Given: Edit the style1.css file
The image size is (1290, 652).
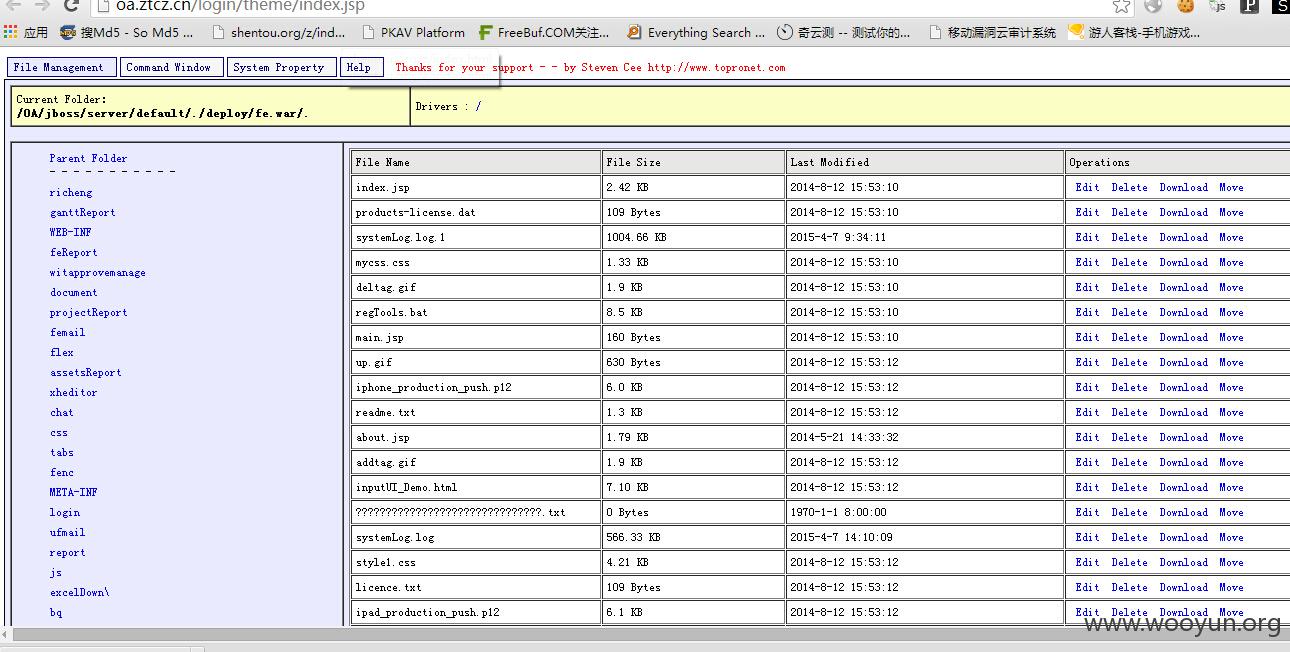Looking at the screenshot, I should point(1087,562).
